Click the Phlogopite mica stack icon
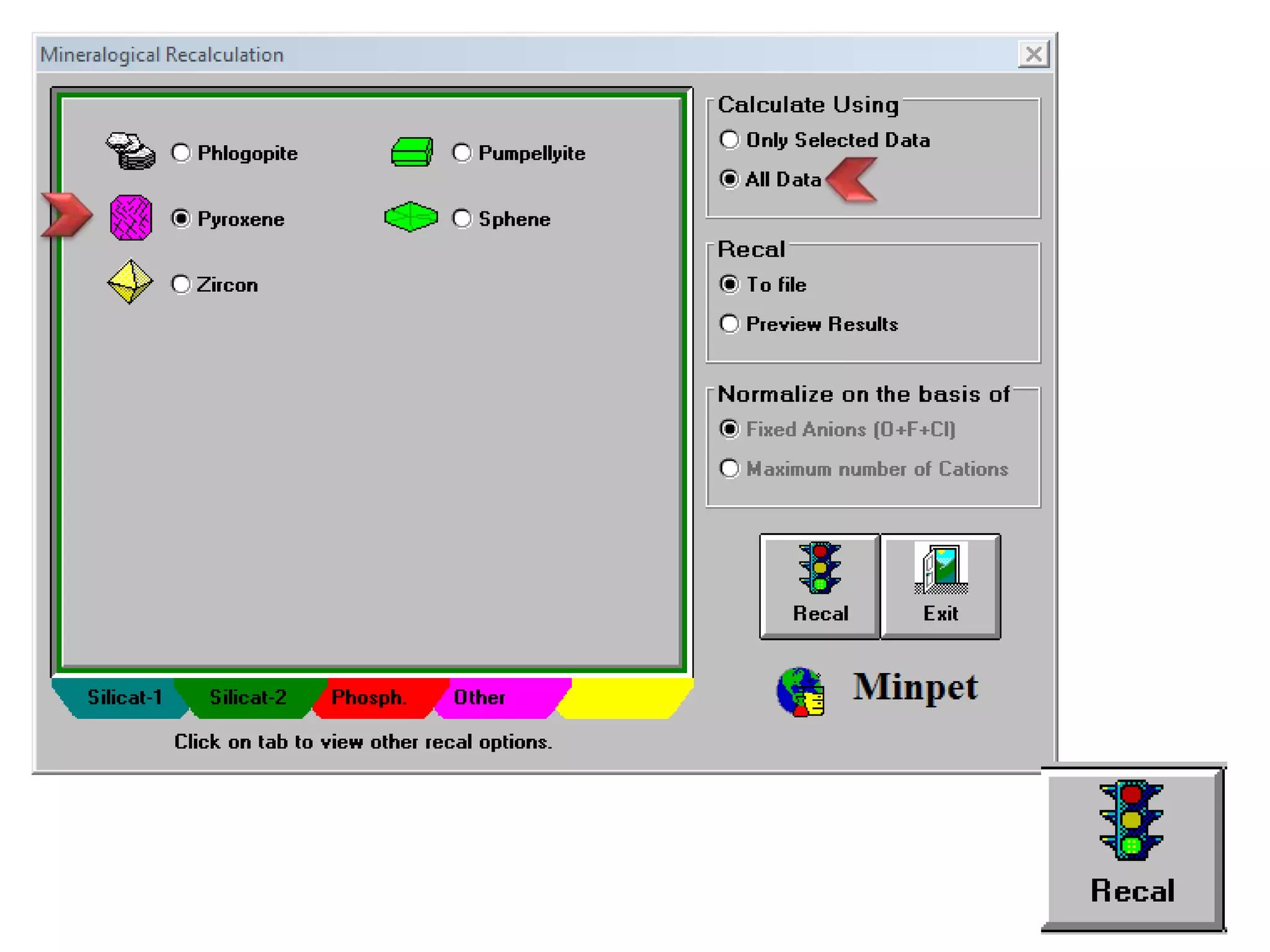Image resolution: width=1270 pixels, height=952 pixels. pyautogui.click(x=131, y=151)
